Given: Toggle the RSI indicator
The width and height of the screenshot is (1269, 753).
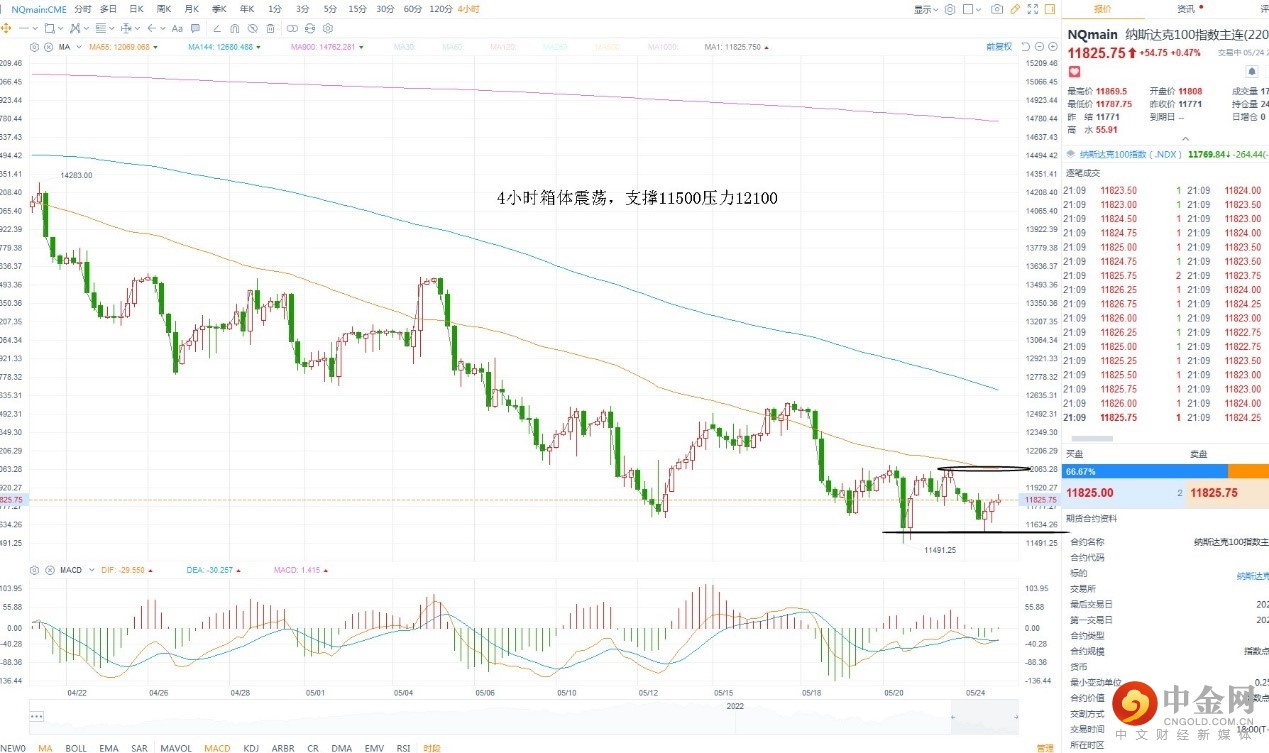Looking at the screenshot, I should click(x=403, y=747).
